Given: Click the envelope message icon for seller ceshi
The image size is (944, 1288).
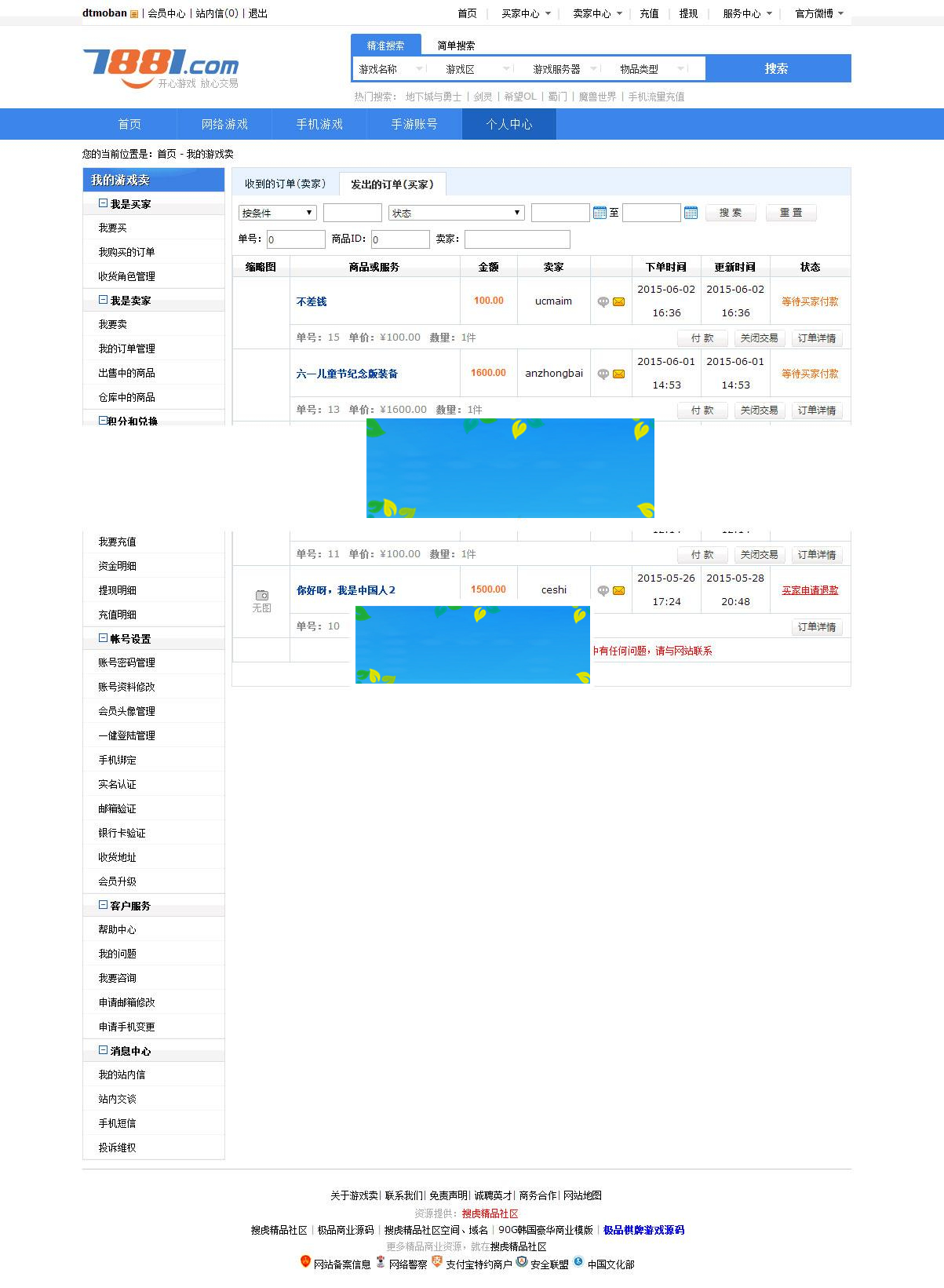Looking at the screenshot, I should coord(619,591).
